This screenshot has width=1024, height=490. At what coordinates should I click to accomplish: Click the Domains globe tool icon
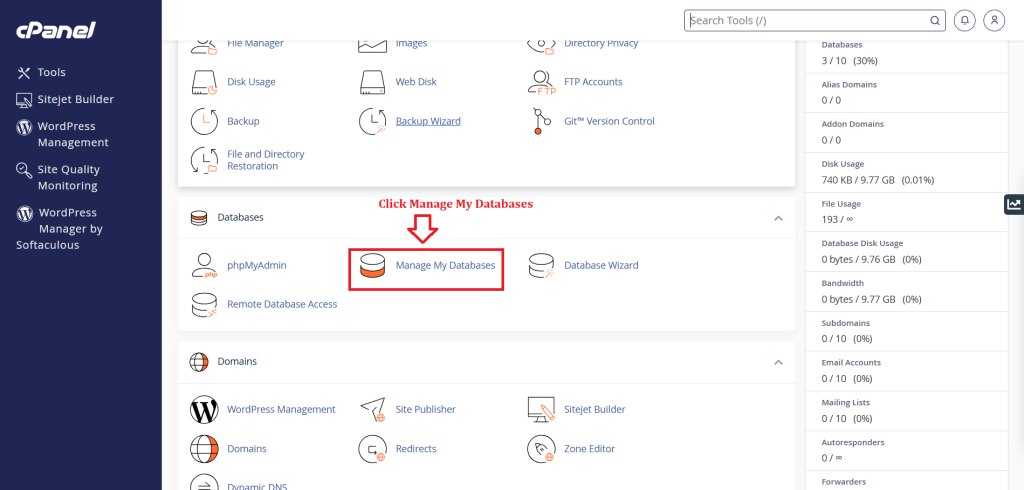(204, 449)
